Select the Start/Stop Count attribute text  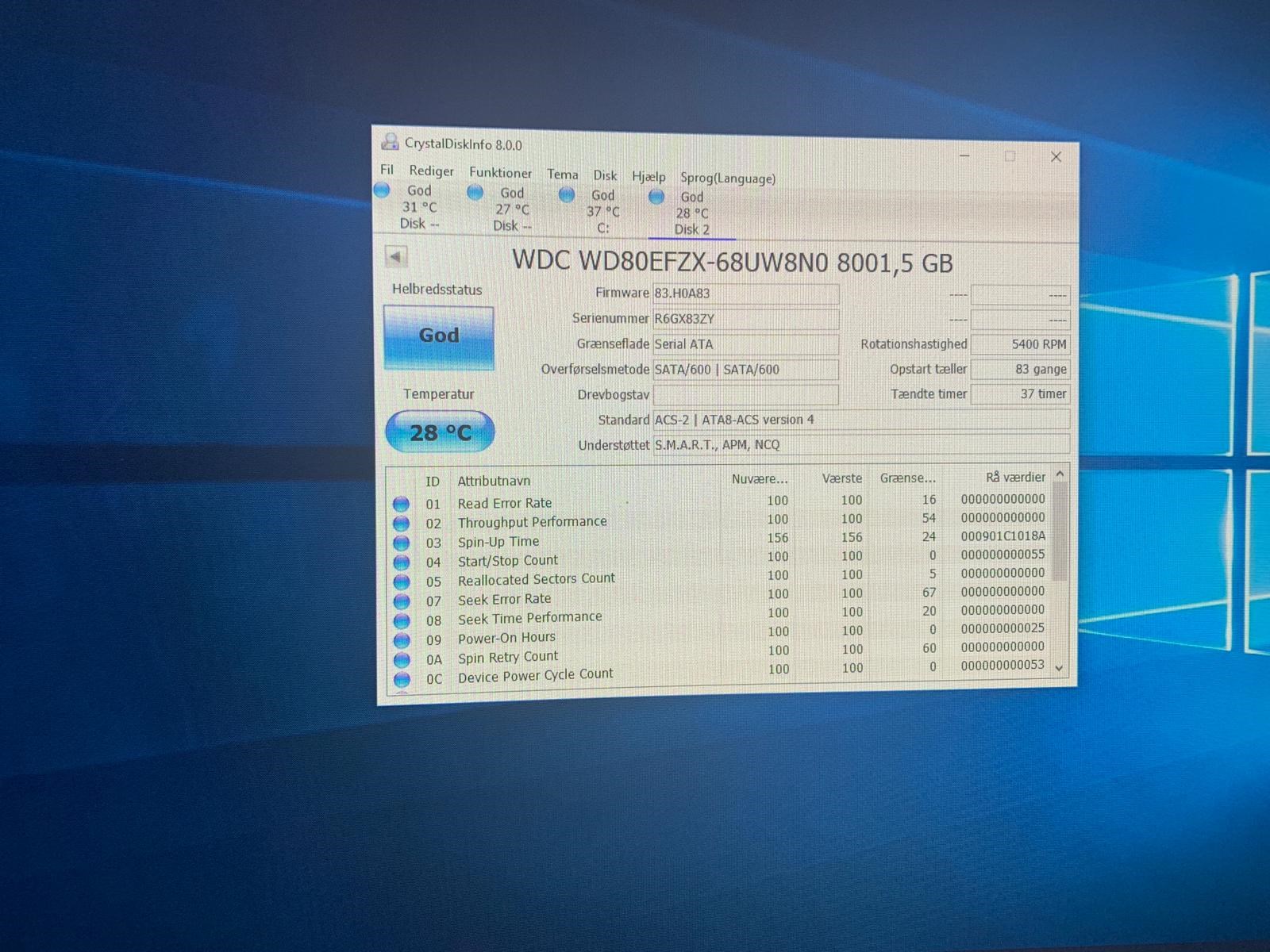point(507,560)
